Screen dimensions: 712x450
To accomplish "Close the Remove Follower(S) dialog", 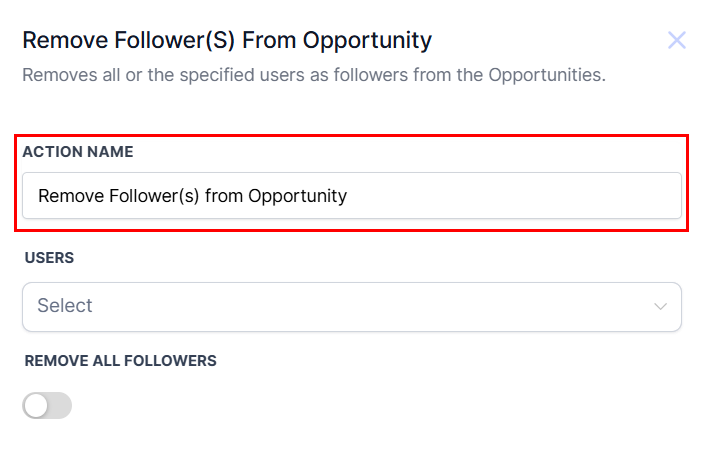I will 677,40.
